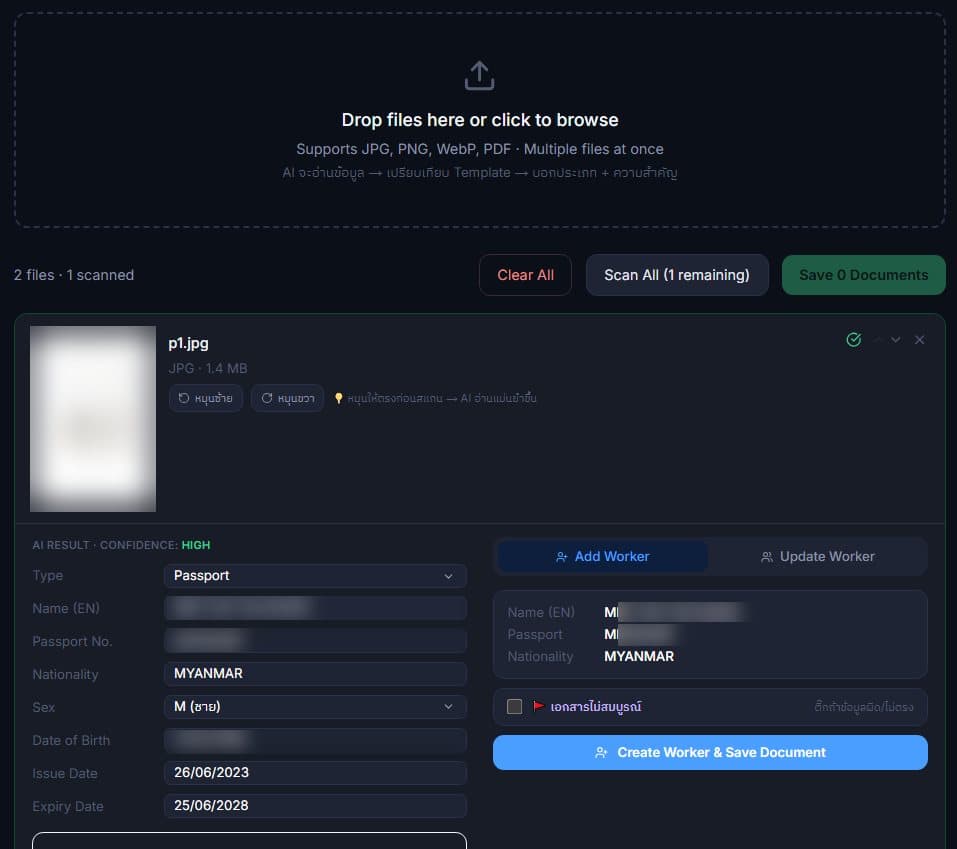Open the Type dropdown showing Passport

point(316,576)
